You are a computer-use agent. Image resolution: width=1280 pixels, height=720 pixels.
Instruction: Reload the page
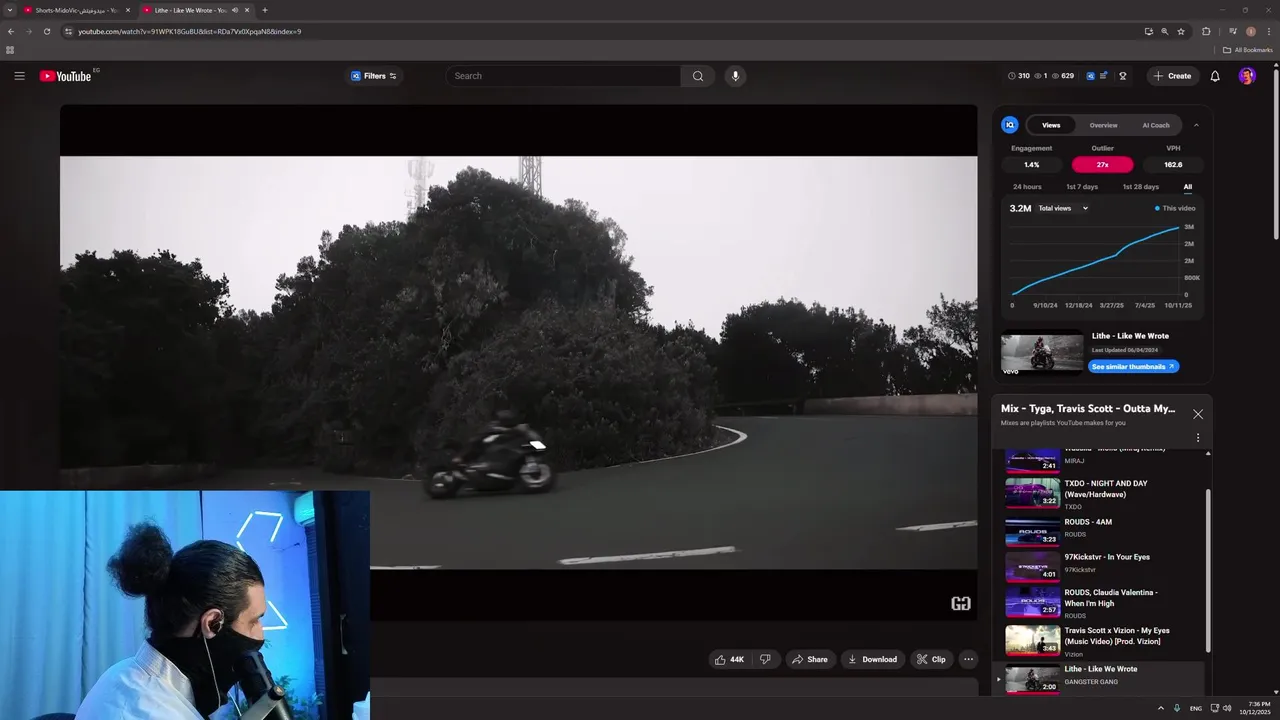pyautogui.click(x=47, y=31)
